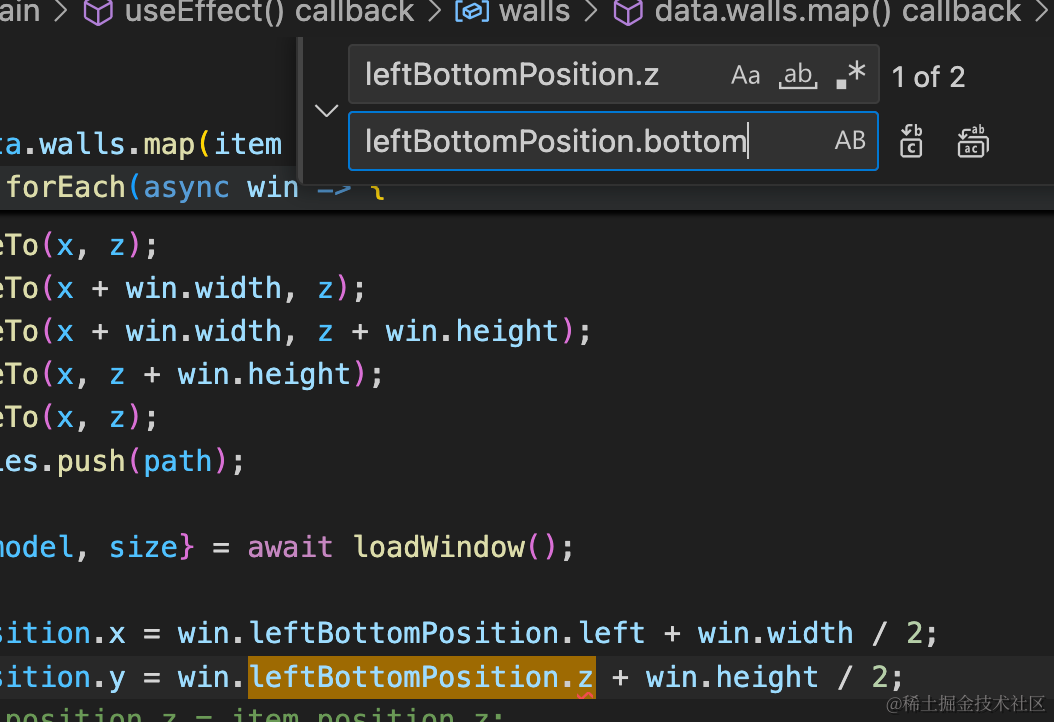Click the '1 of 2' match counter
This screenshot has height=722, width=1054.
coord(928,77)
